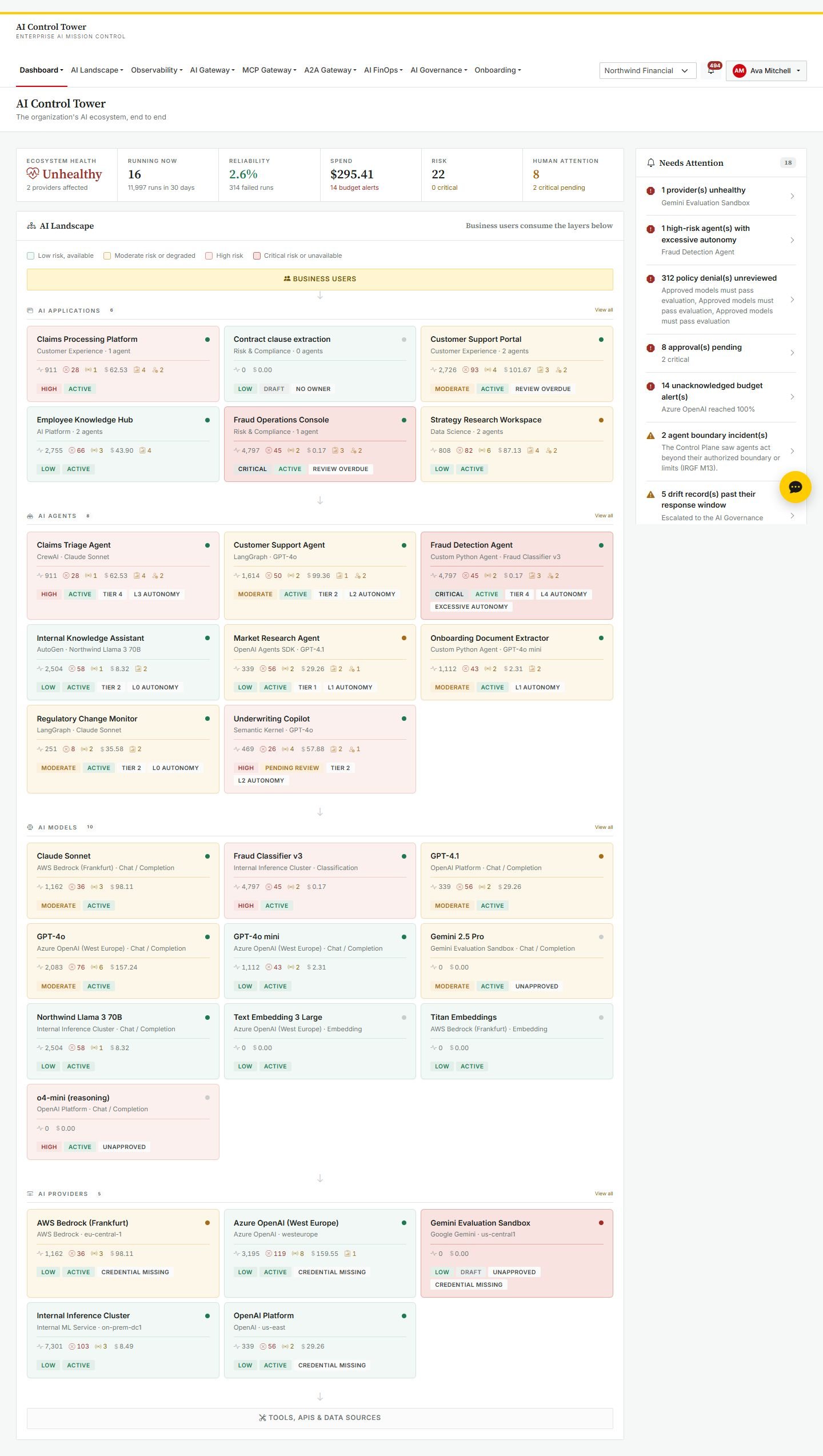This screenshot has height=1456, width=823.
Task: Open the yellow chat assistant bubble
Action: pyautogui.click(x=795, y=487)
